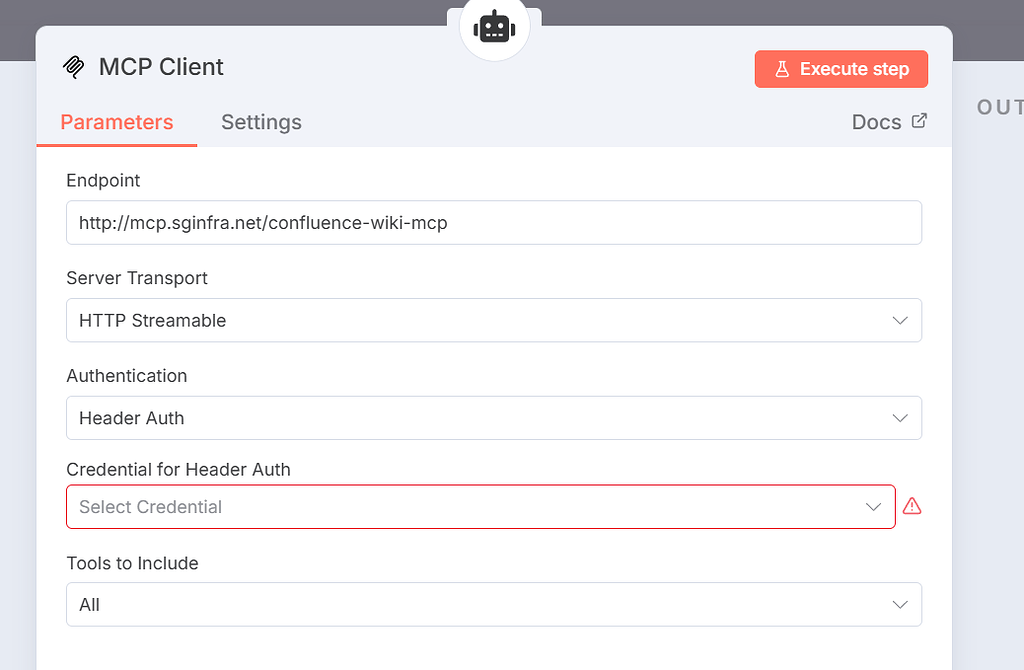1024x670 pixels.
Task: Open the Server Transport dropdown
Action: pyautogui.click(x=494, y=320)
